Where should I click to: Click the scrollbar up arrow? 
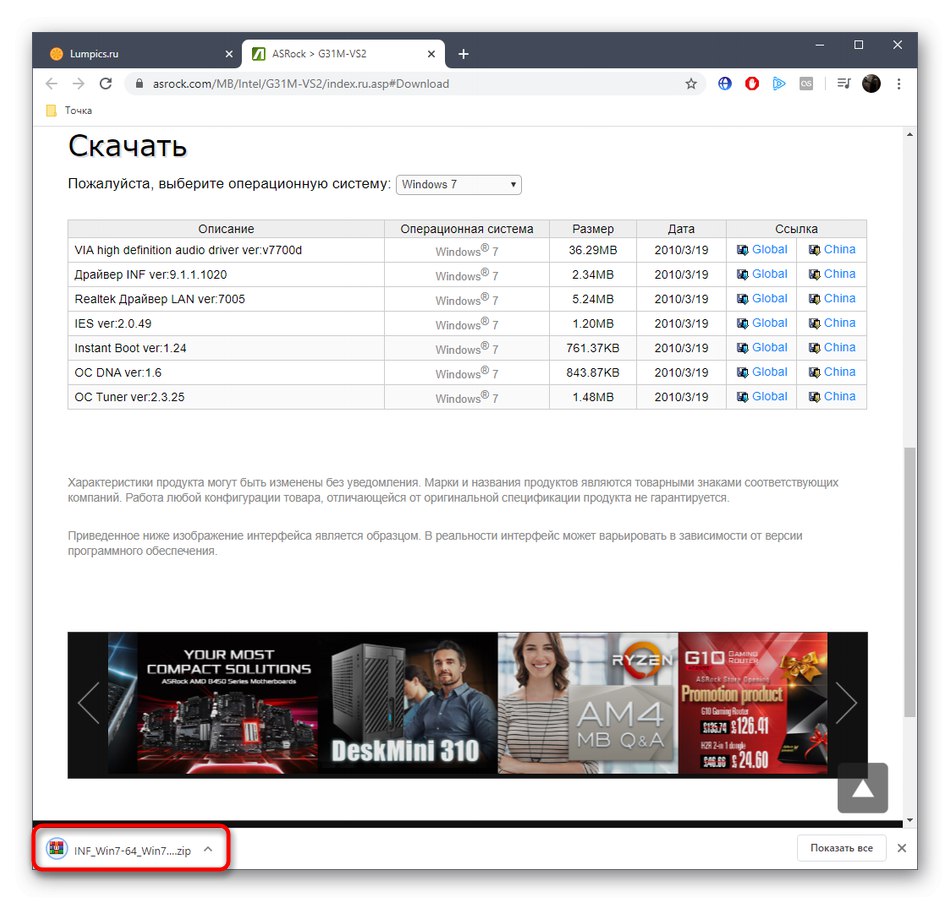coord(909,134)
